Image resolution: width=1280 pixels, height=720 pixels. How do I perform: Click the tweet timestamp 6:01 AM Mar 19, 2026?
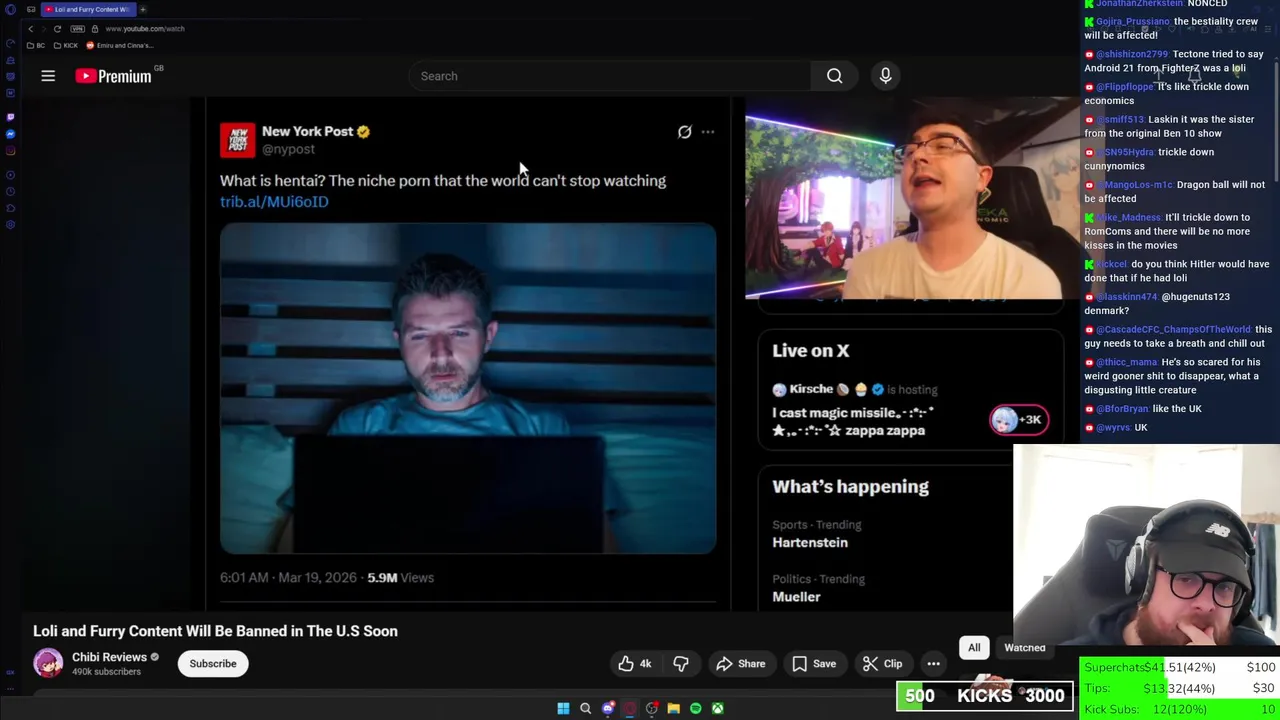coord(288,578)
